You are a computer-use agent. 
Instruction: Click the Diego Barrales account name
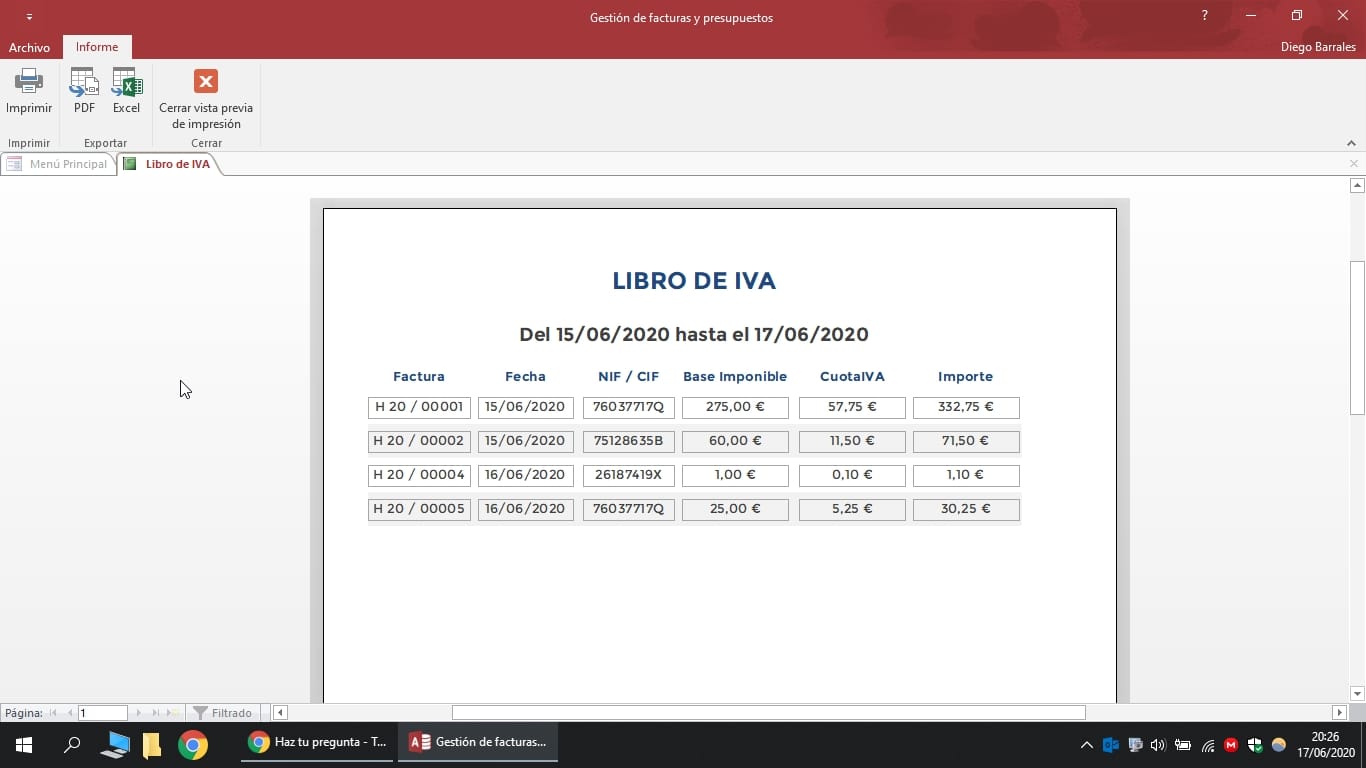(x=1318, y=47)
